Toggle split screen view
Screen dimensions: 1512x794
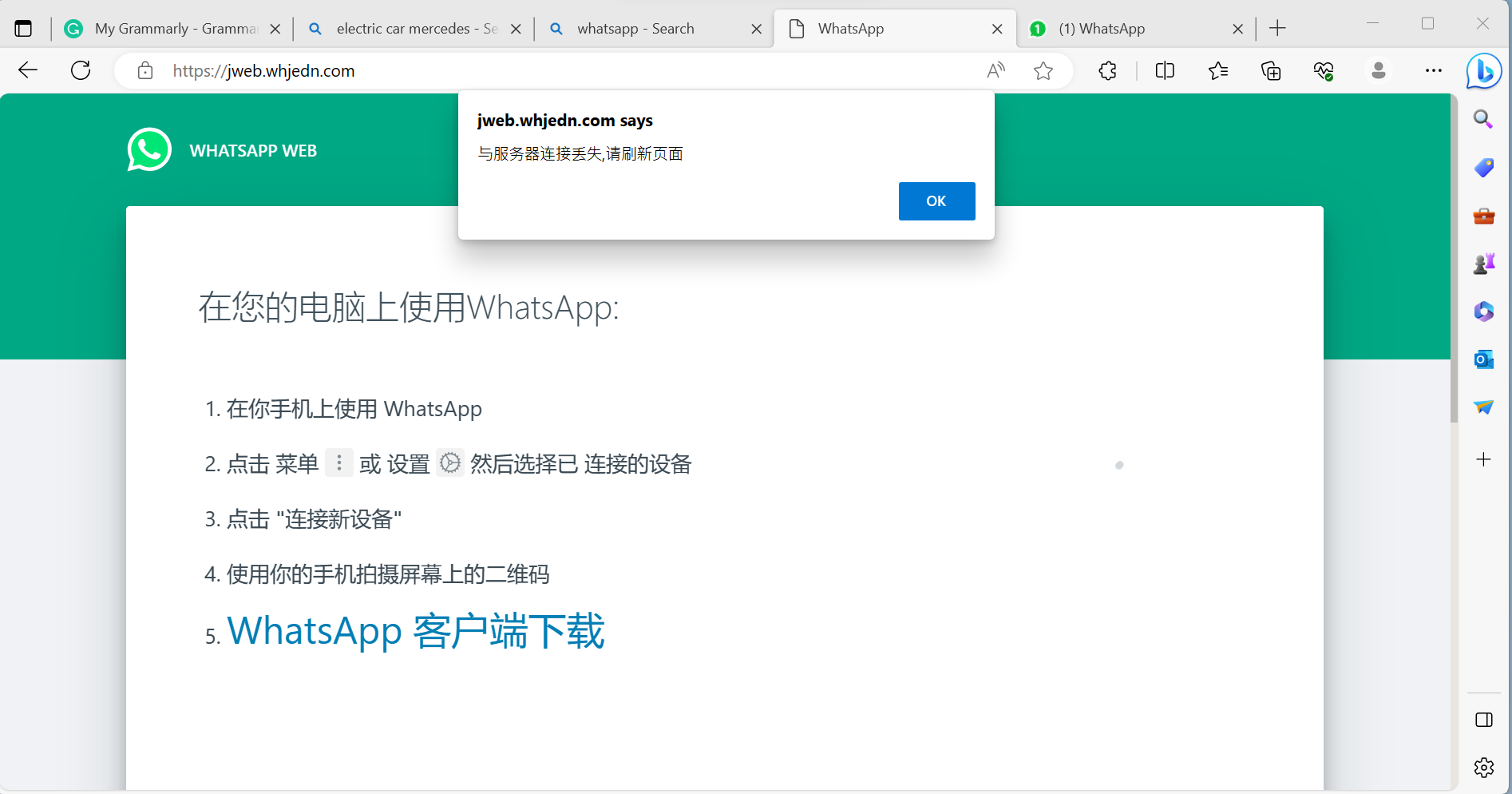(x=1165, y=70)
